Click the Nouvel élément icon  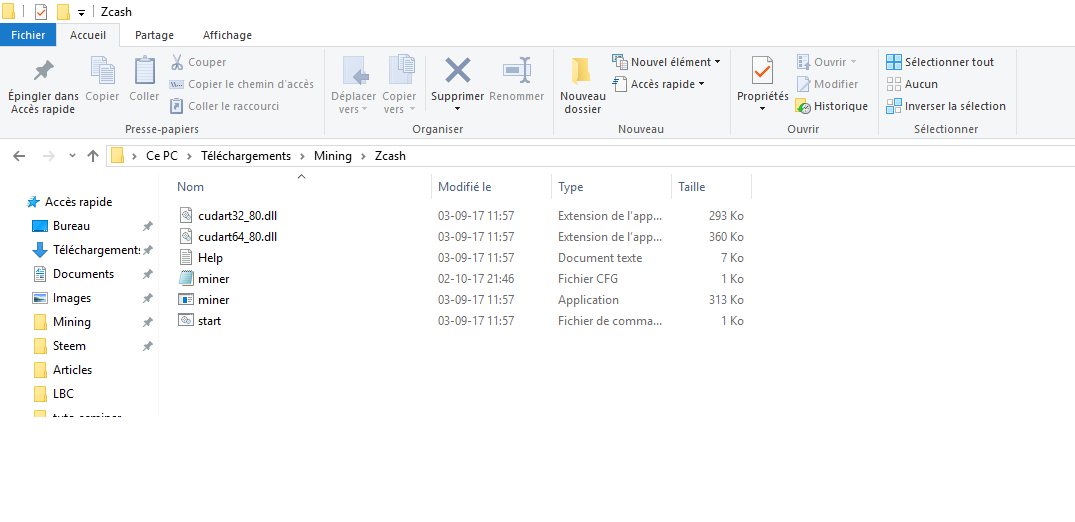(620, 62)
